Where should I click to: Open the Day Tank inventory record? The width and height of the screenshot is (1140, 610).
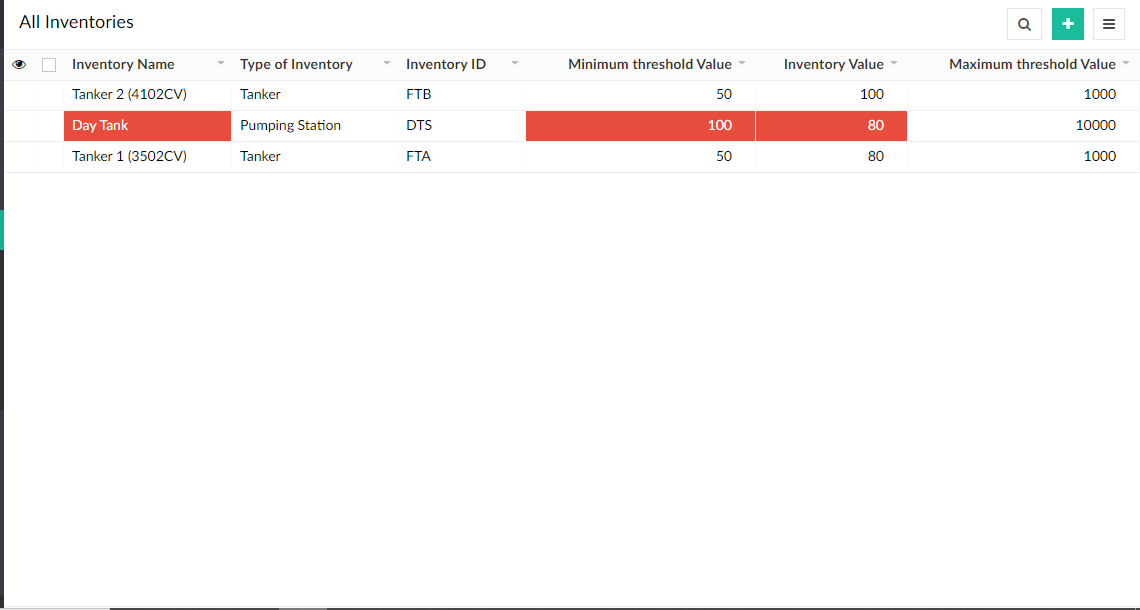click(100, 126)
